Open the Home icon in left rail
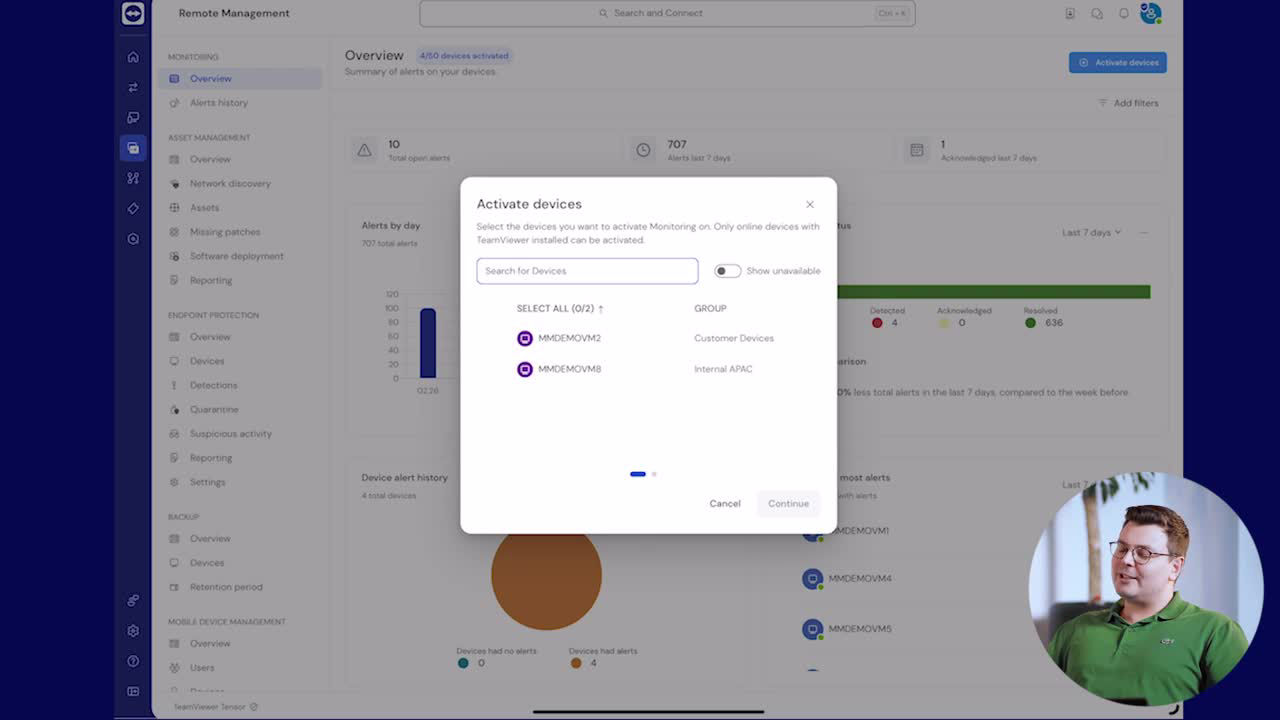1280x720 pixels. [x=133, y=57]
